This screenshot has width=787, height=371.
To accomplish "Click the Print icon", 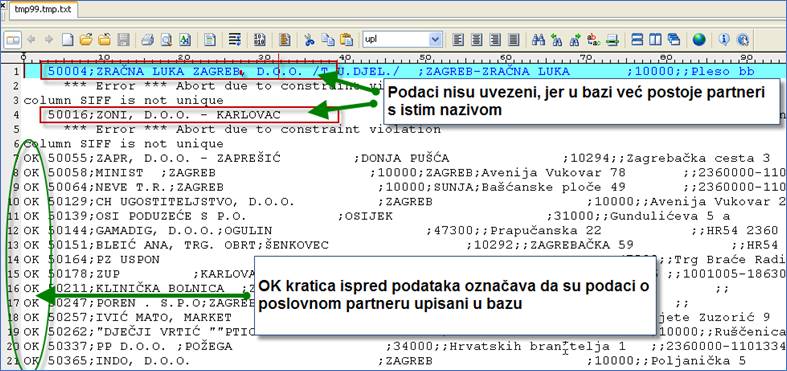I will pos(147,39).
